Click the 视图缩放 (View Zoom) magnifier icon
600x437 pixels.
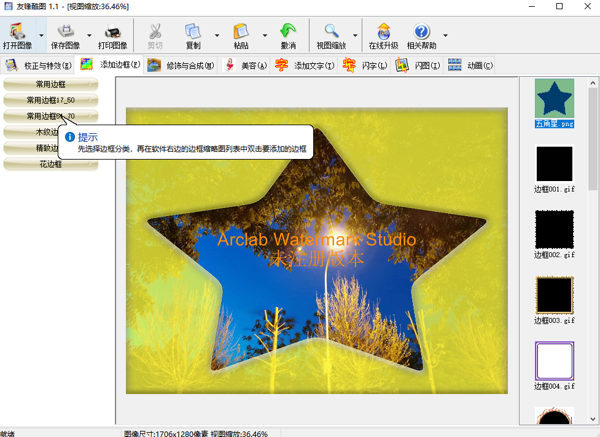tap(331, 33)
